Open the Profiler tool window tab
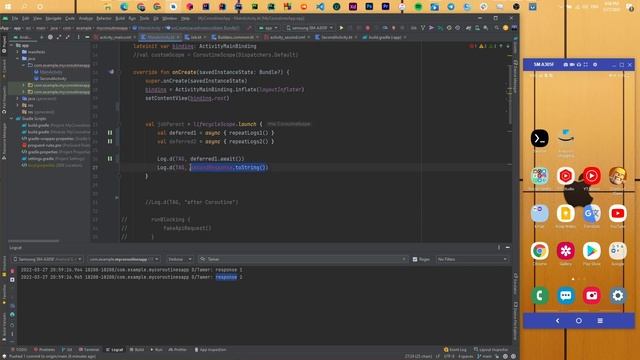 [x=178, y=350]
